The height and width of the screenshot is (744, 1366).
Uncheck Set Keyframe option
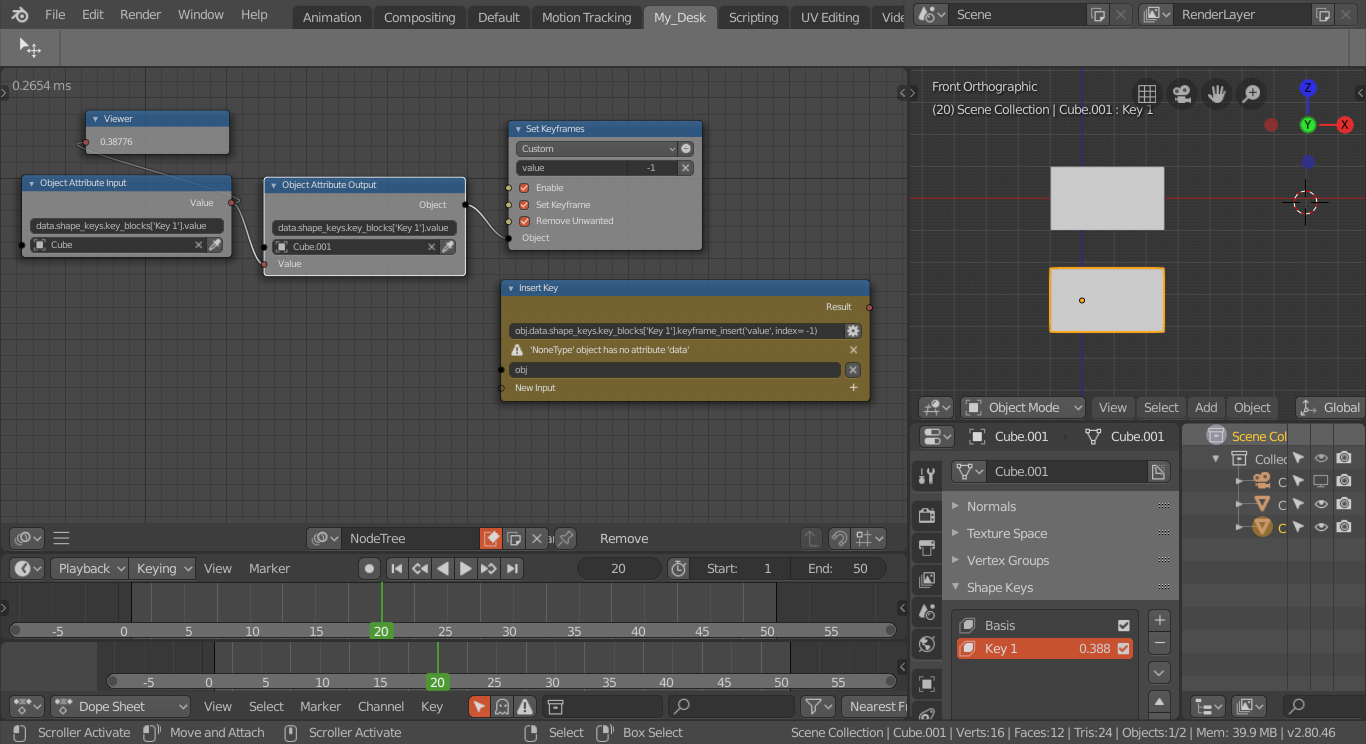pos(524,205)
